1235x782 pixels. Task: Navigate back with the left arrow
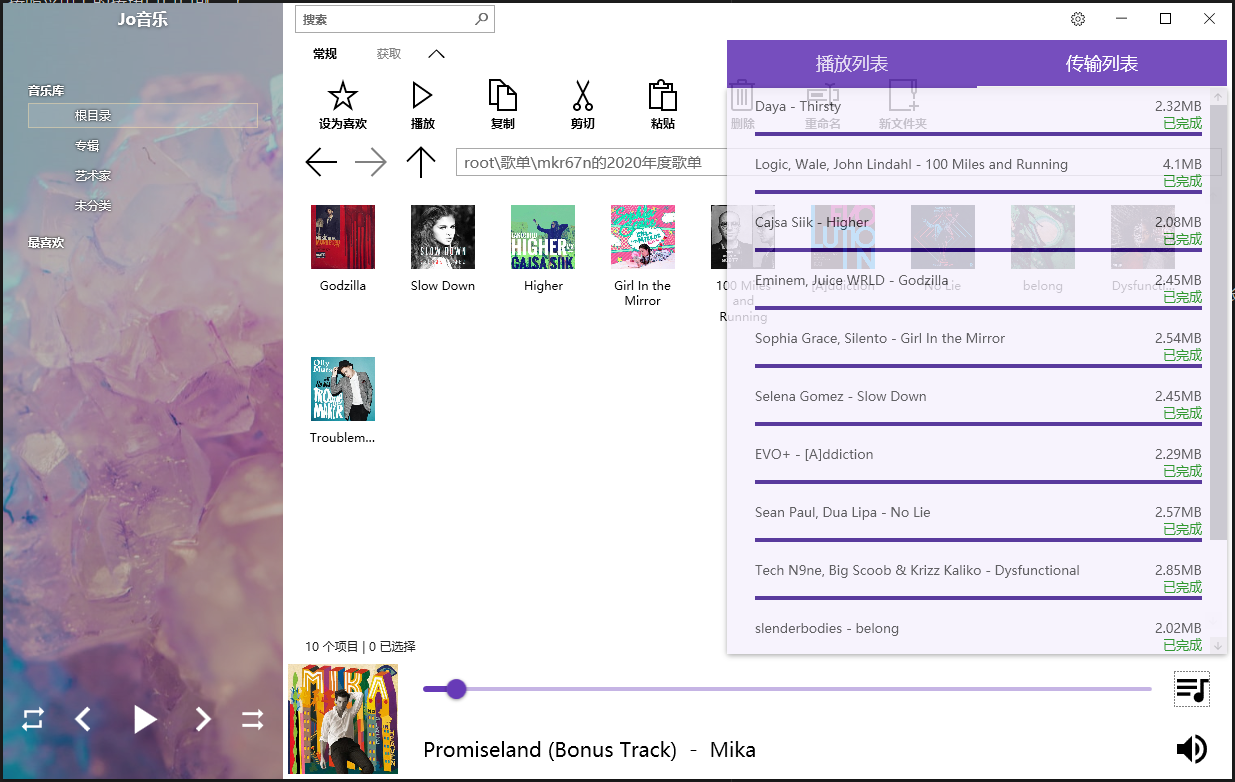point(321,162)
